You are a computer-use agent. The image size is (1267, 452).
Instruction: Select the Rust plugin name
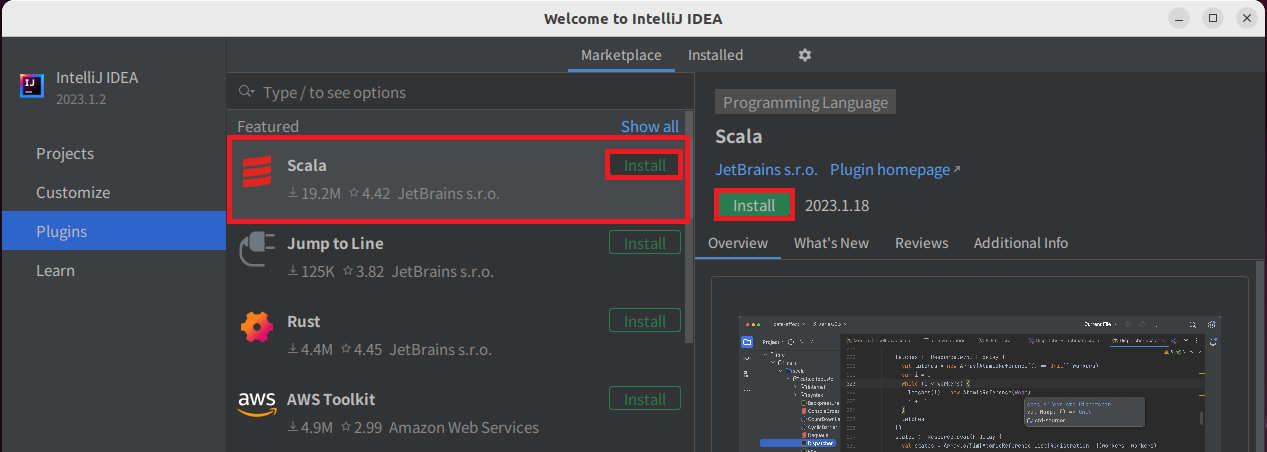303,321
